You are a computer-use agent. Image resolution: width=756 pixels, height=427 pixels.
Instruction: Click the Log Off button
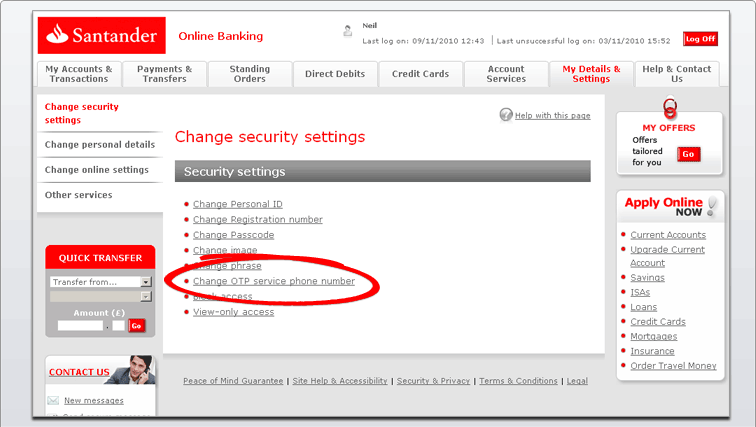point(700,39)
